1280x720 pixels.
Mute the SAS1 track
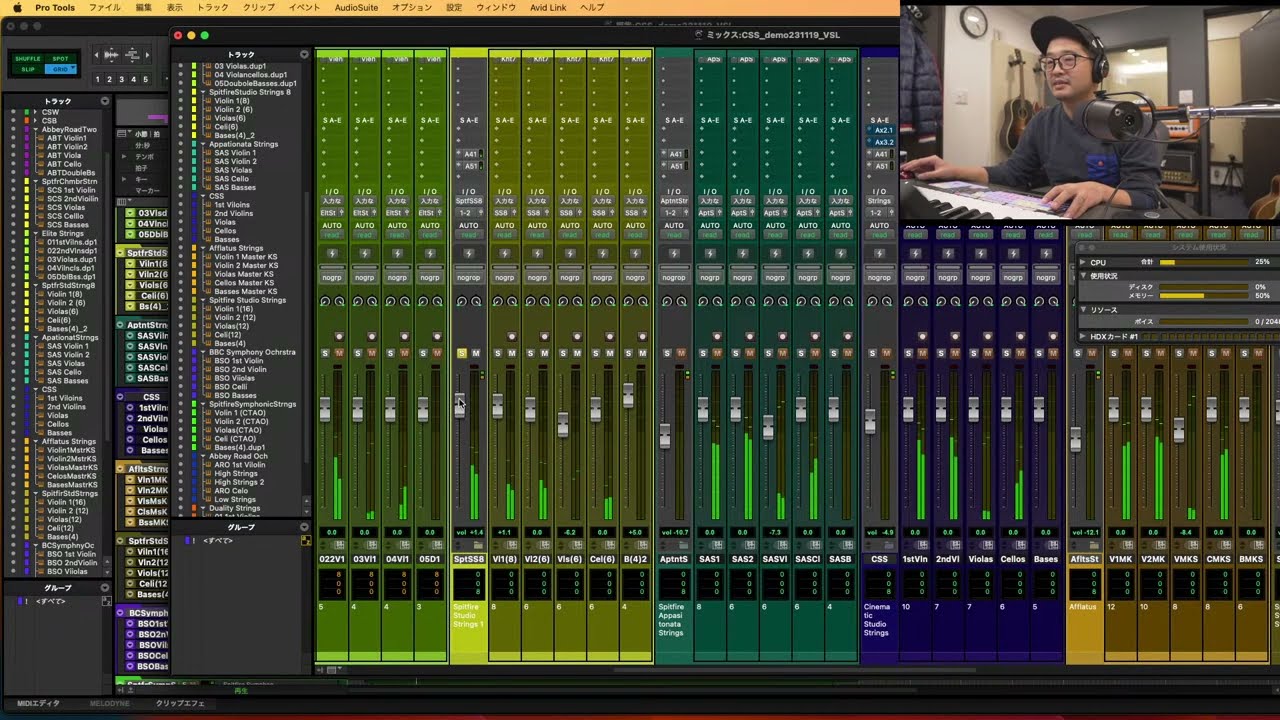[x=718, y=353]
